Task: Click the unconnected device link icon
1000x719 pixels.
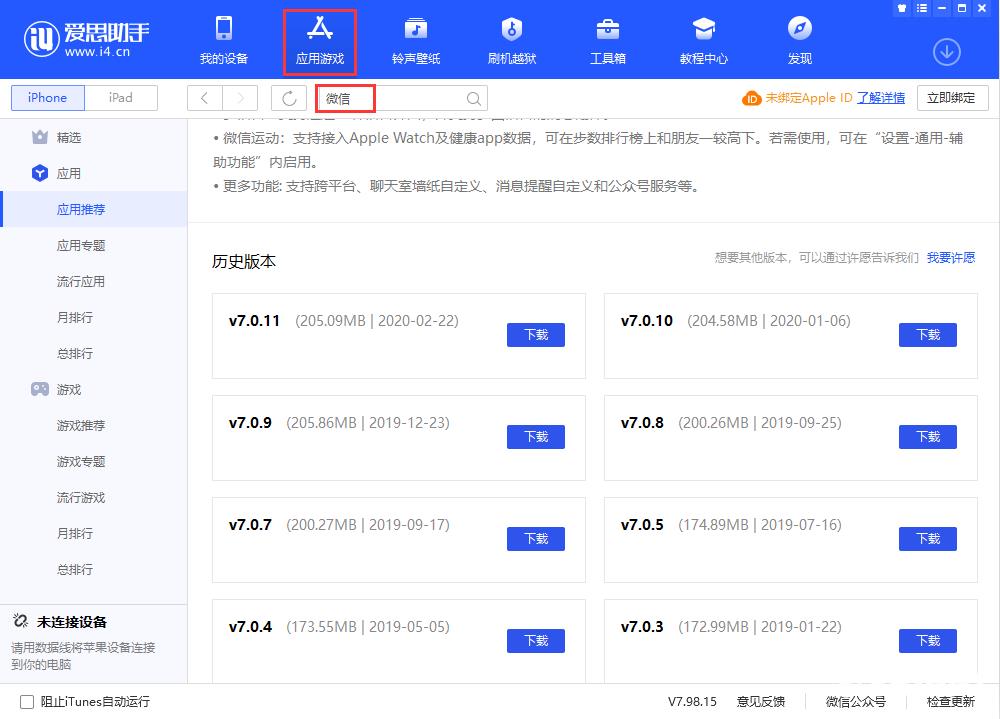Action: [20, 621]
